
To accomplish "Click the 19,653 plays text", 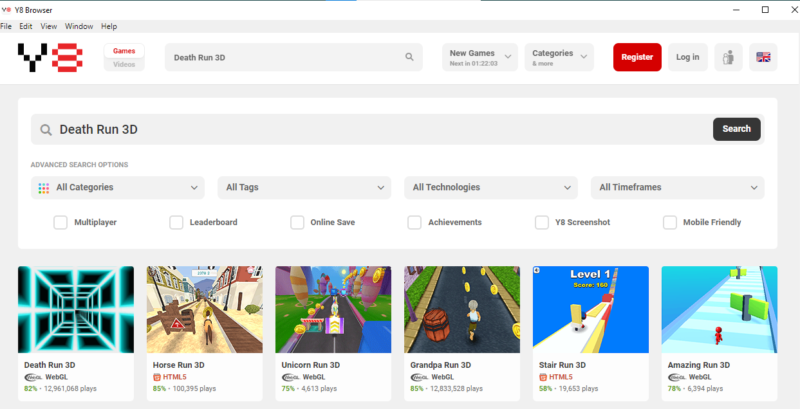I will pyautogui.click(x=579, y=389).
